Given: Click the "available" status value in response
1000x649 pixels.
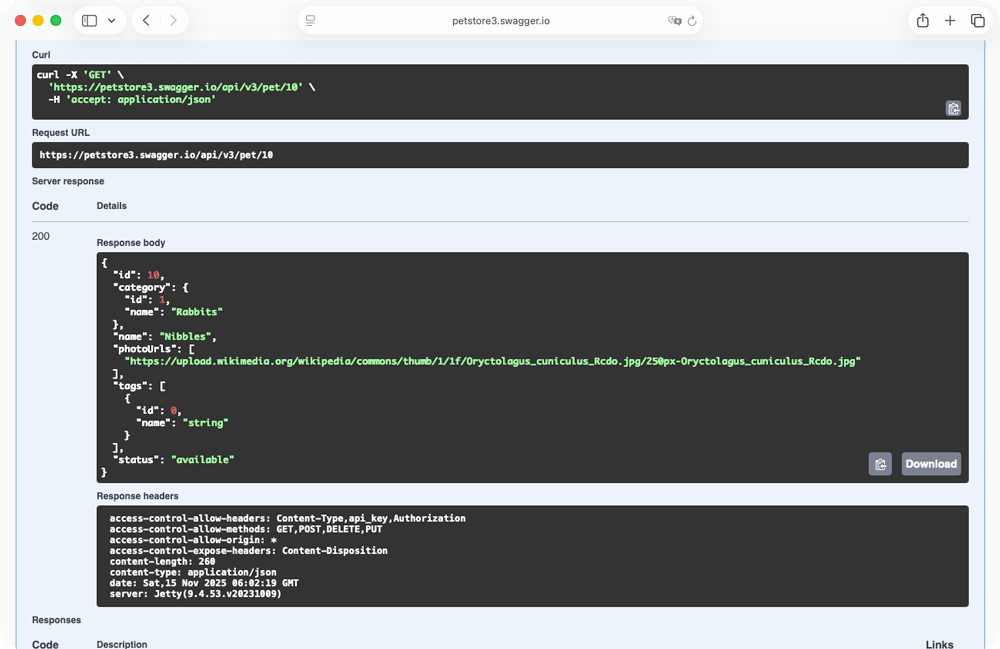Looking at the screenshot, I should [203, 459].
